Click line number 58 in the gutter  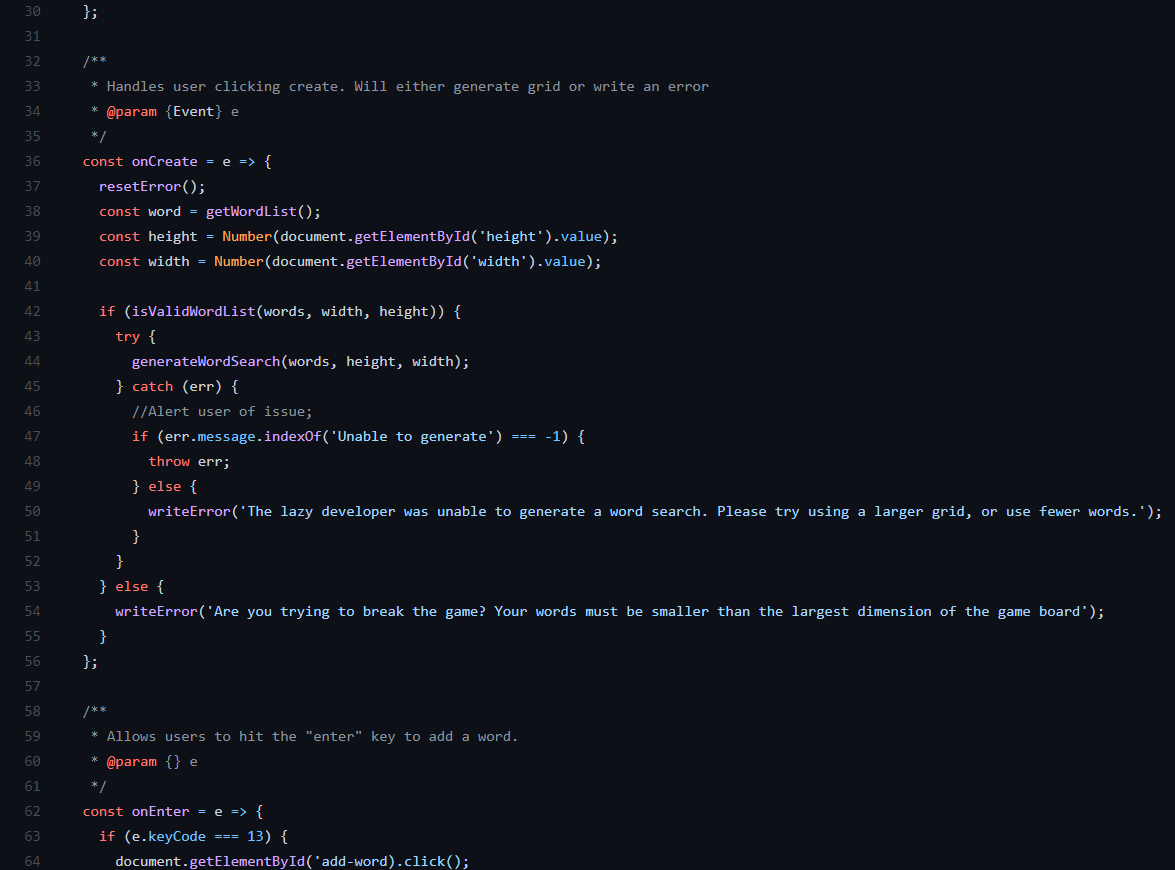point(32,711)
